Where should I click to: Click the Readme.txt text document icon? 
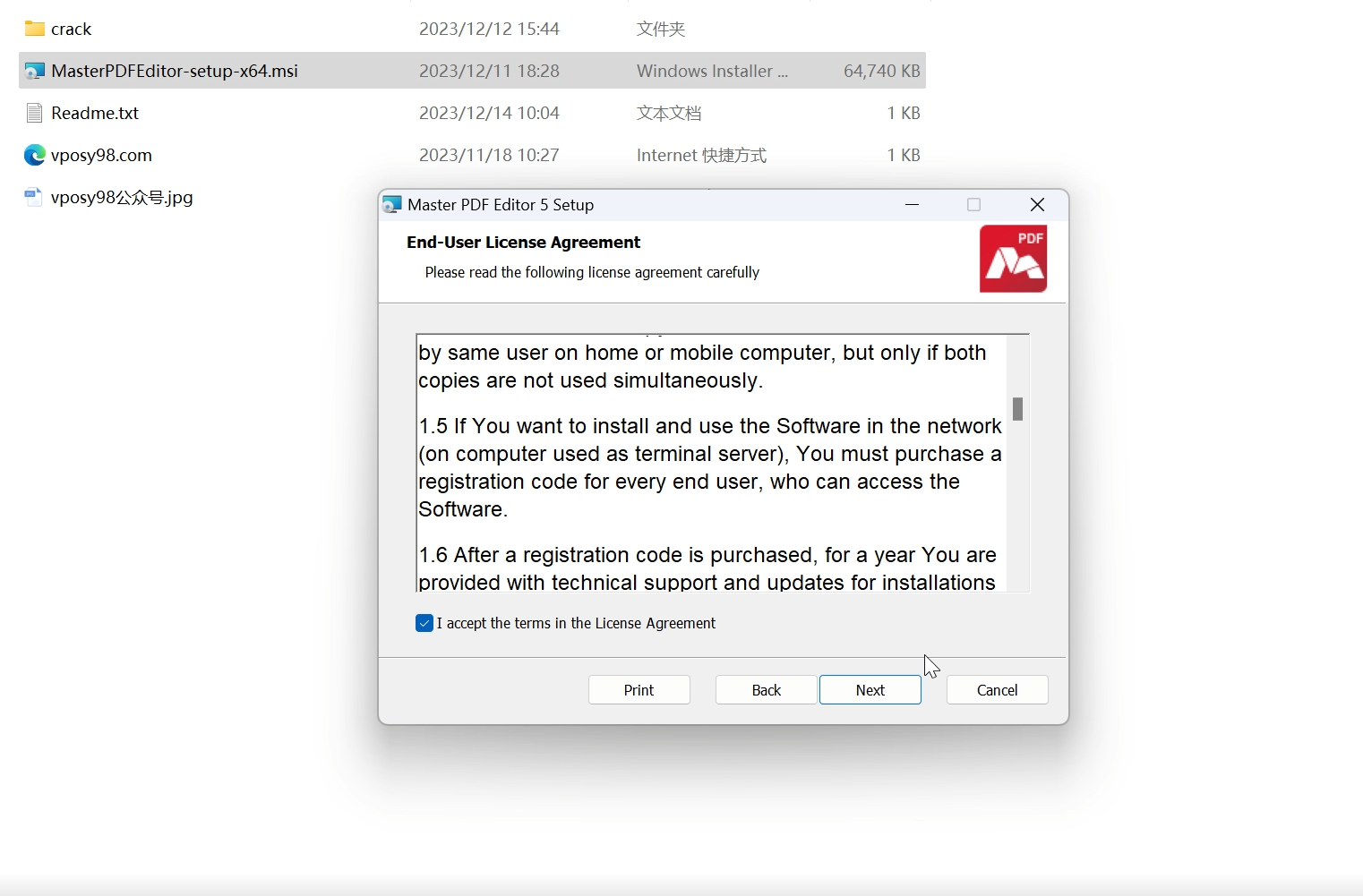tap(34, 113)
